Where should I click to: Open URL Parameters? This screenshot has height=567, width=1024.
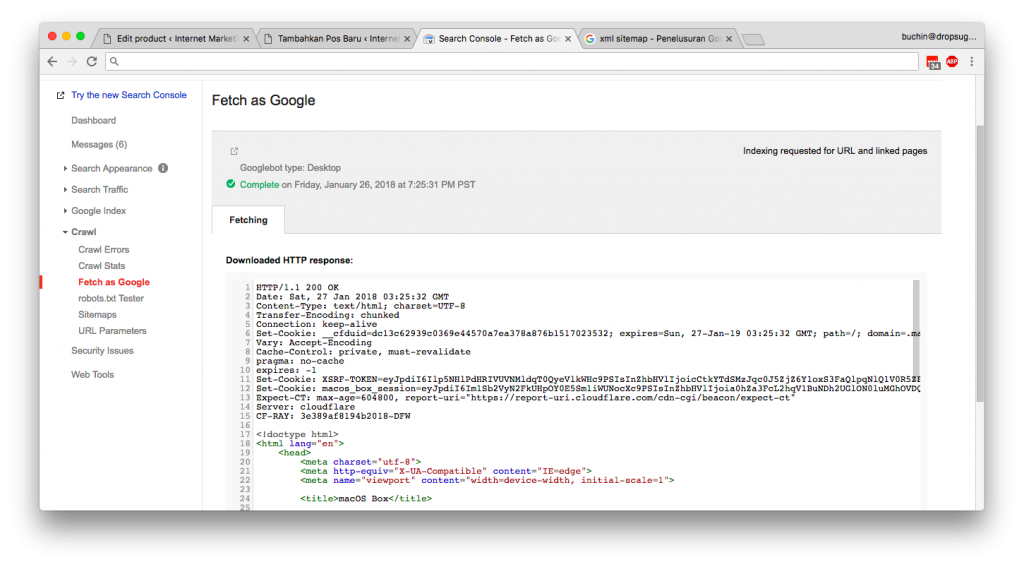tap(112, 331)
